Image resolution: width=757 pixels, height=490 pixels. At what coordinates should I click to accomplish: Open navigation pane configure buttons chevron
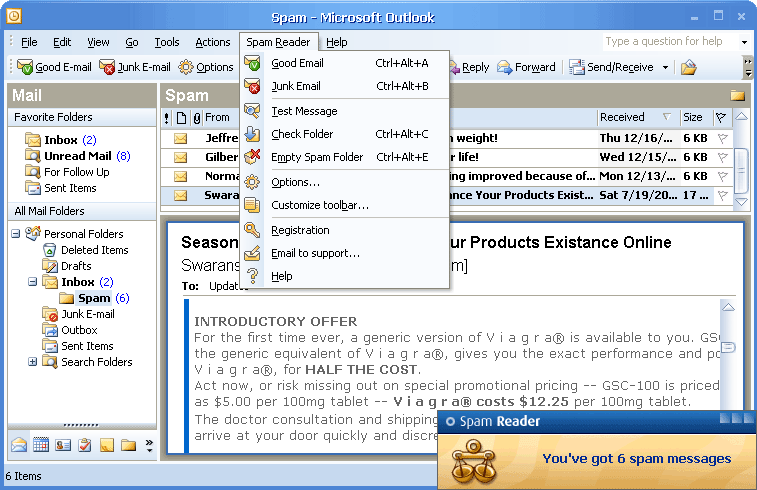(149, 445)
